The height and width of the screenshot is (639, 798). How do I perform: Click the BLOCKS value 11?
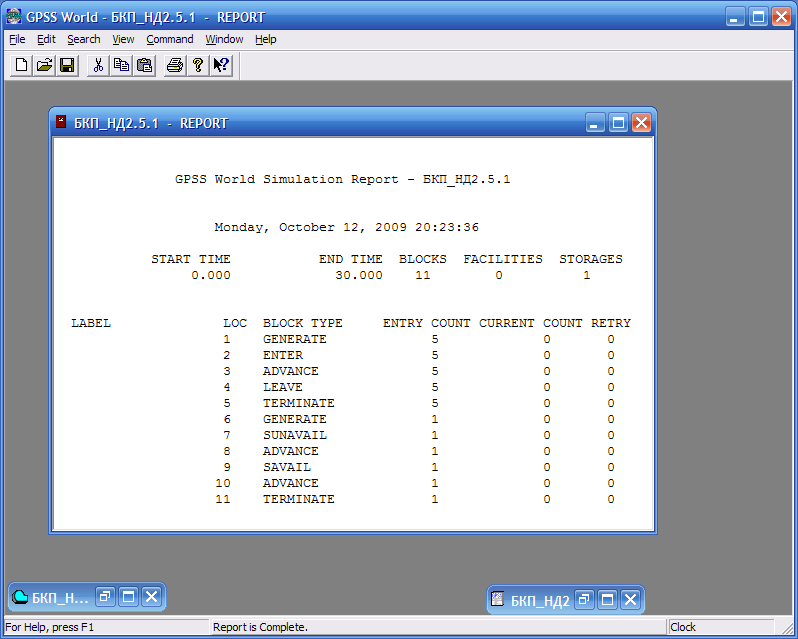[x=422, y=275]
